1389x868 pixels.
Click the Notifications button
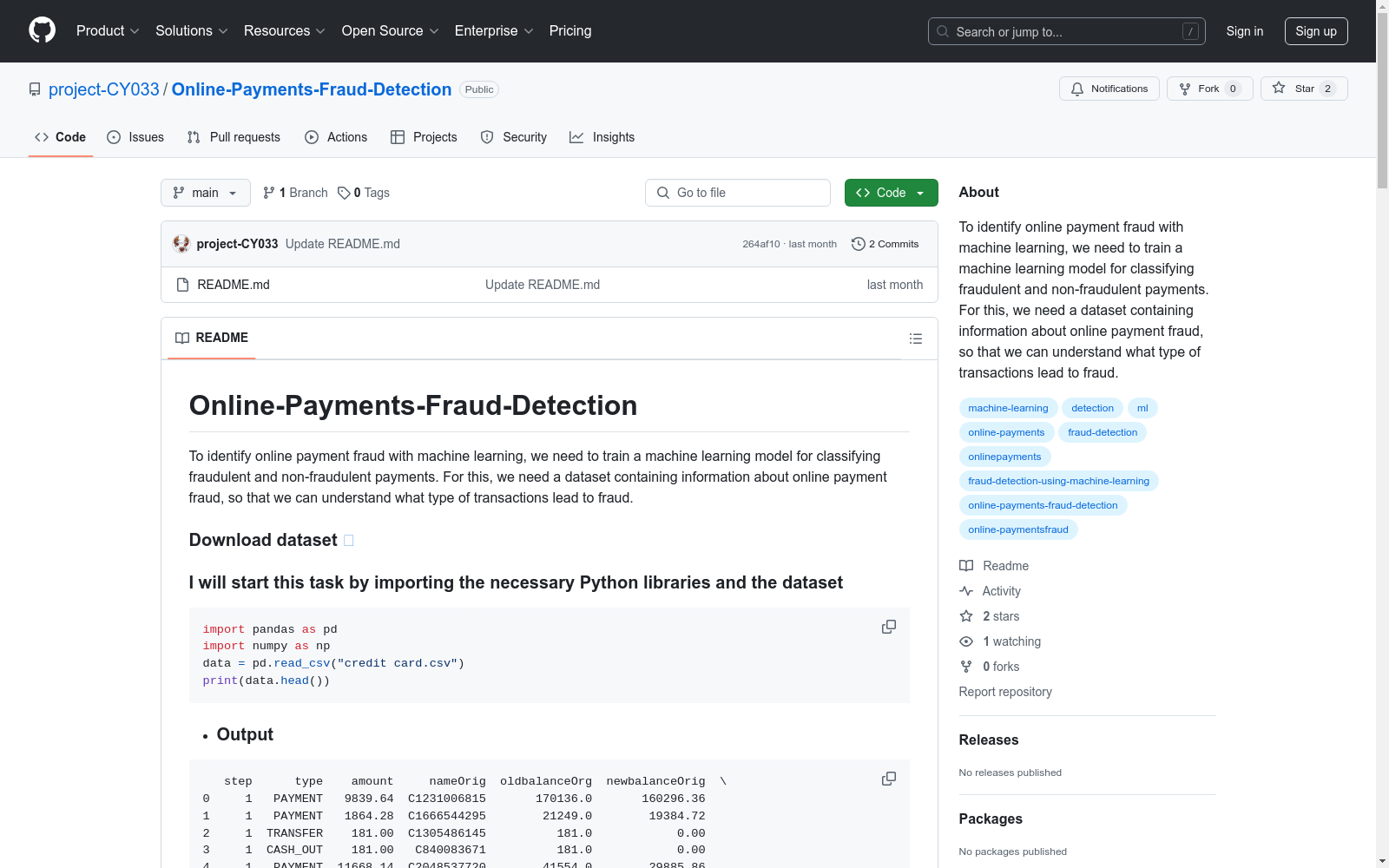(x=1109, y=89)
